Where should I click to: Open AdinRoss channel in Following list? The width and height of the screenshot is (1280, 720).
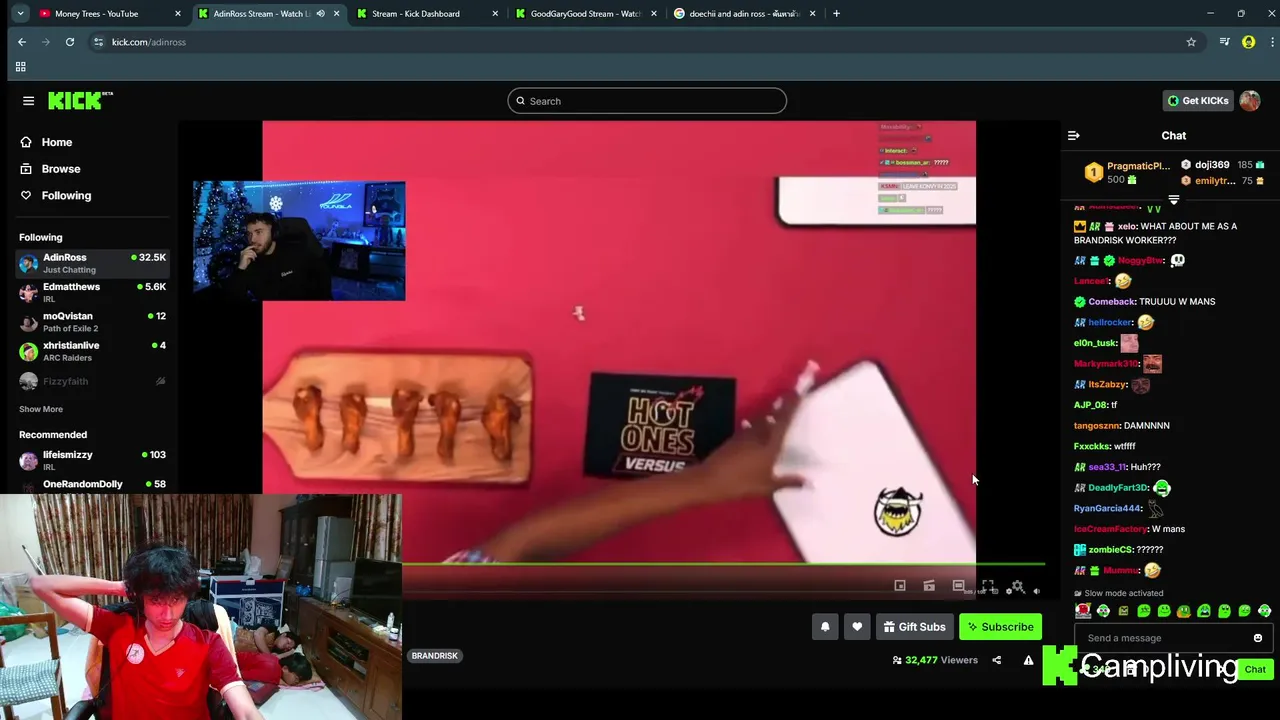(x=93, y=263)
